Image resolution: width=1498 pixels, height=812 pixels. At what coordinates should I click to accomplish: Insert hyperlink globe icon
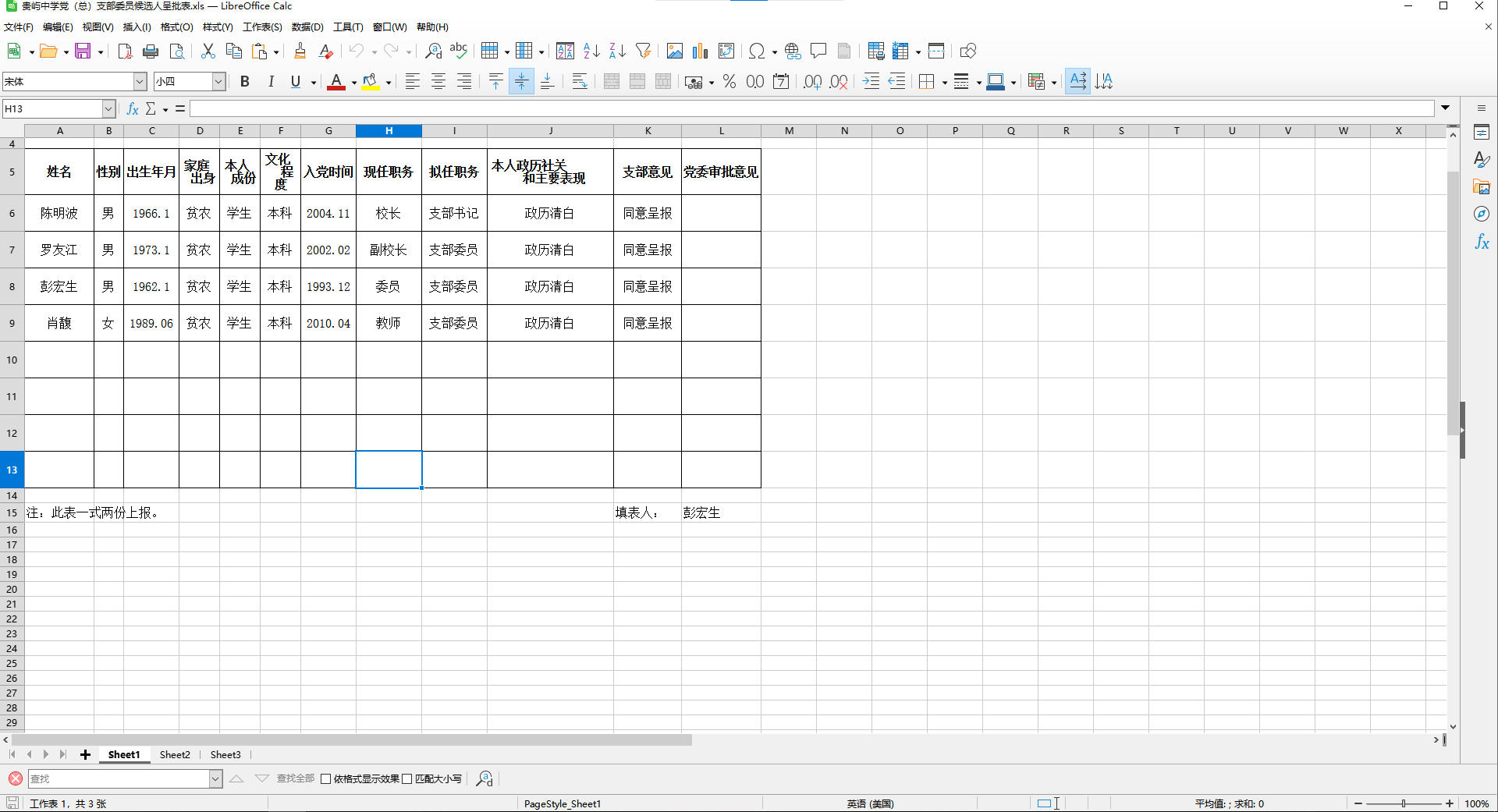[x=793, y=51]
